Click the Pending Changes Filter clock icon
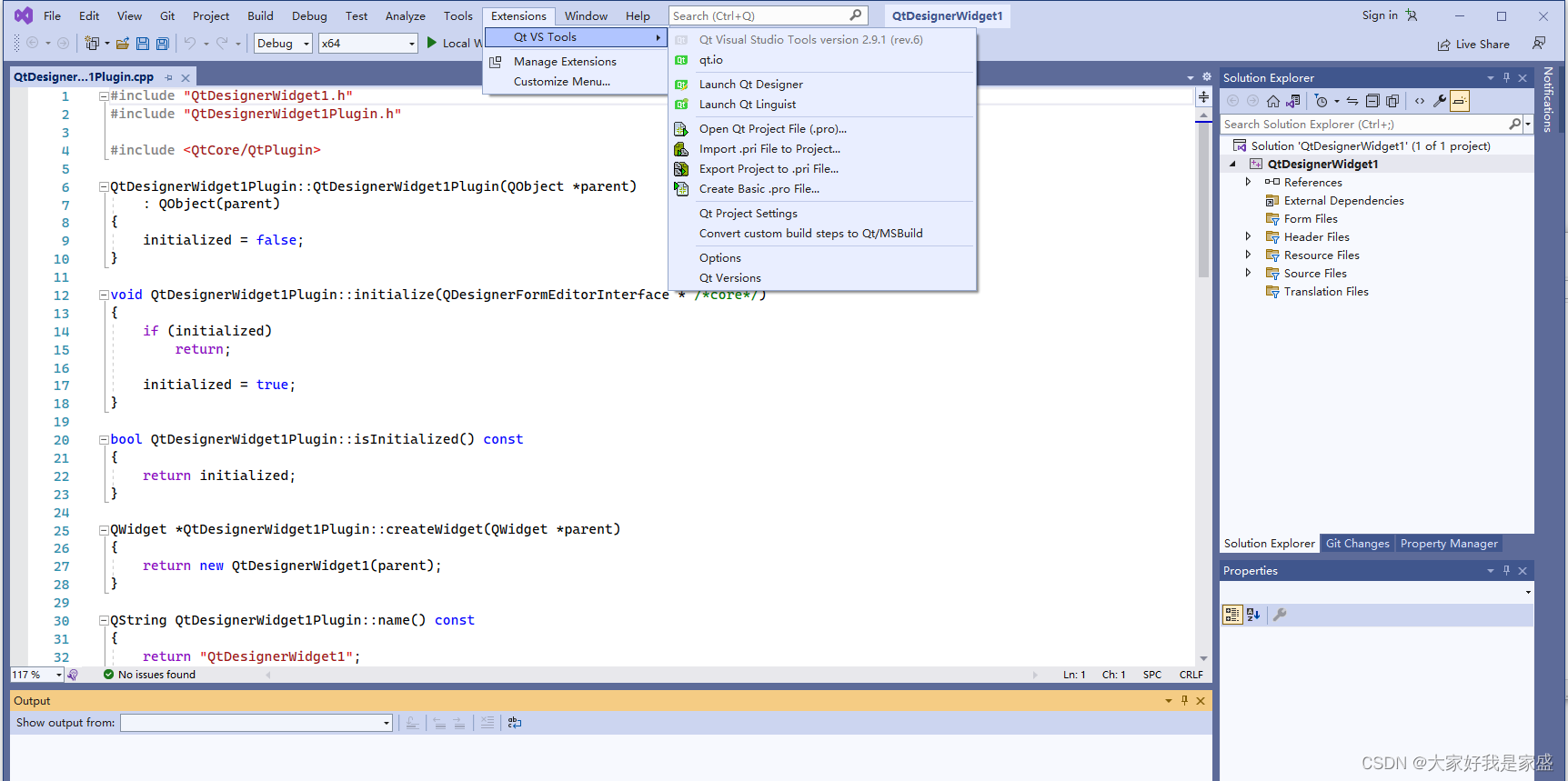The image size is (1568, 781). (1322, 101)
